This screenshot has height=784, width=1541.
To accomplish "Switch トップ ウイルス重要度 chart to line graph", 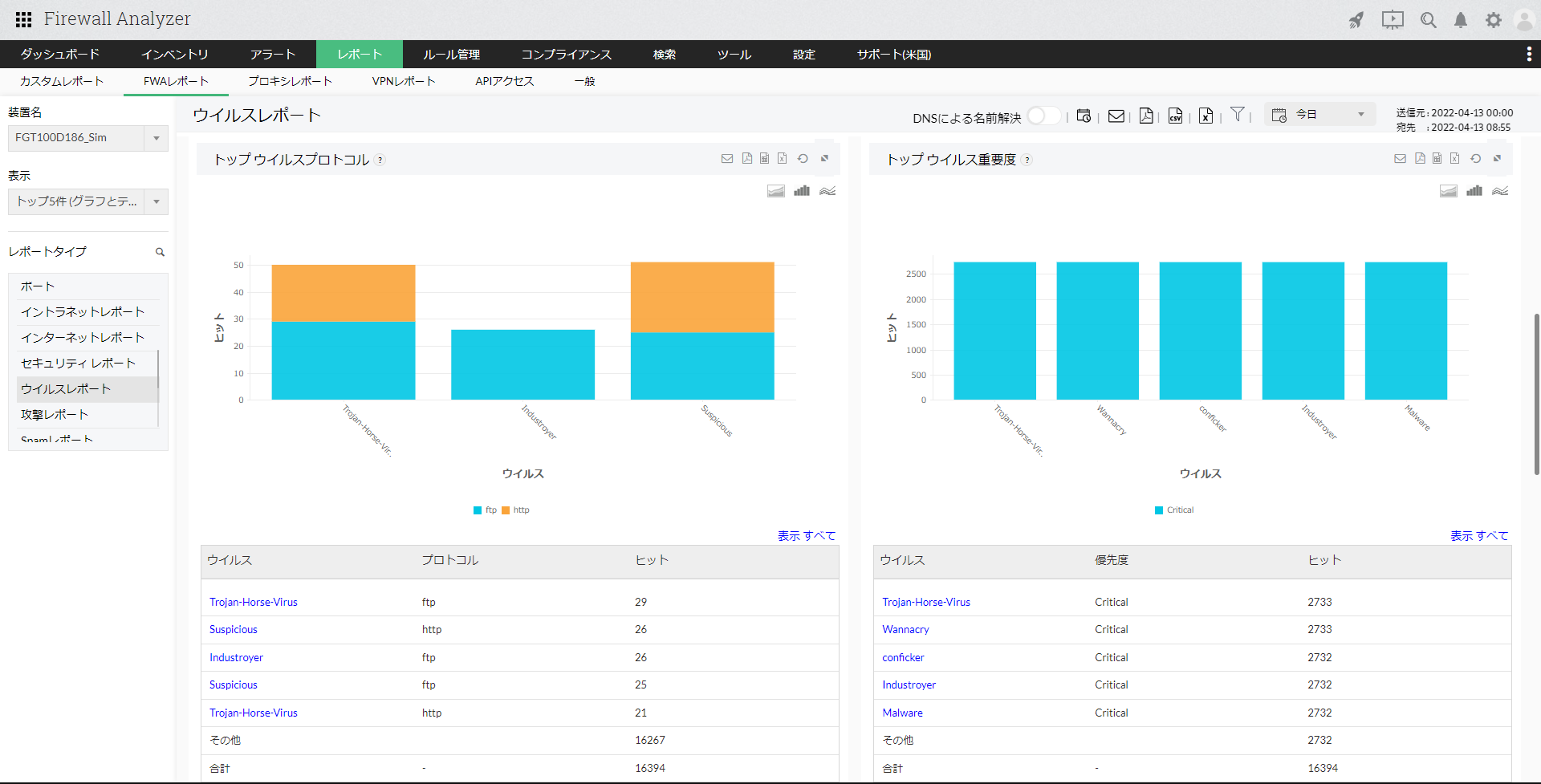I will point(1500,191).
